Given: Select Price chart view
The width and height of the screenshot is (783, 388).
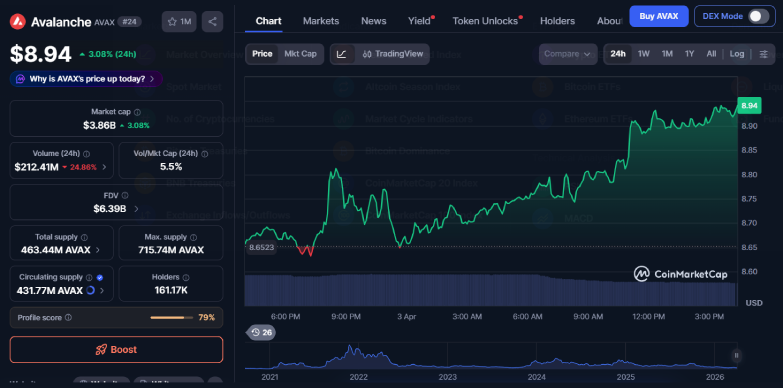Looking at the screenshot, I should 262,54.
